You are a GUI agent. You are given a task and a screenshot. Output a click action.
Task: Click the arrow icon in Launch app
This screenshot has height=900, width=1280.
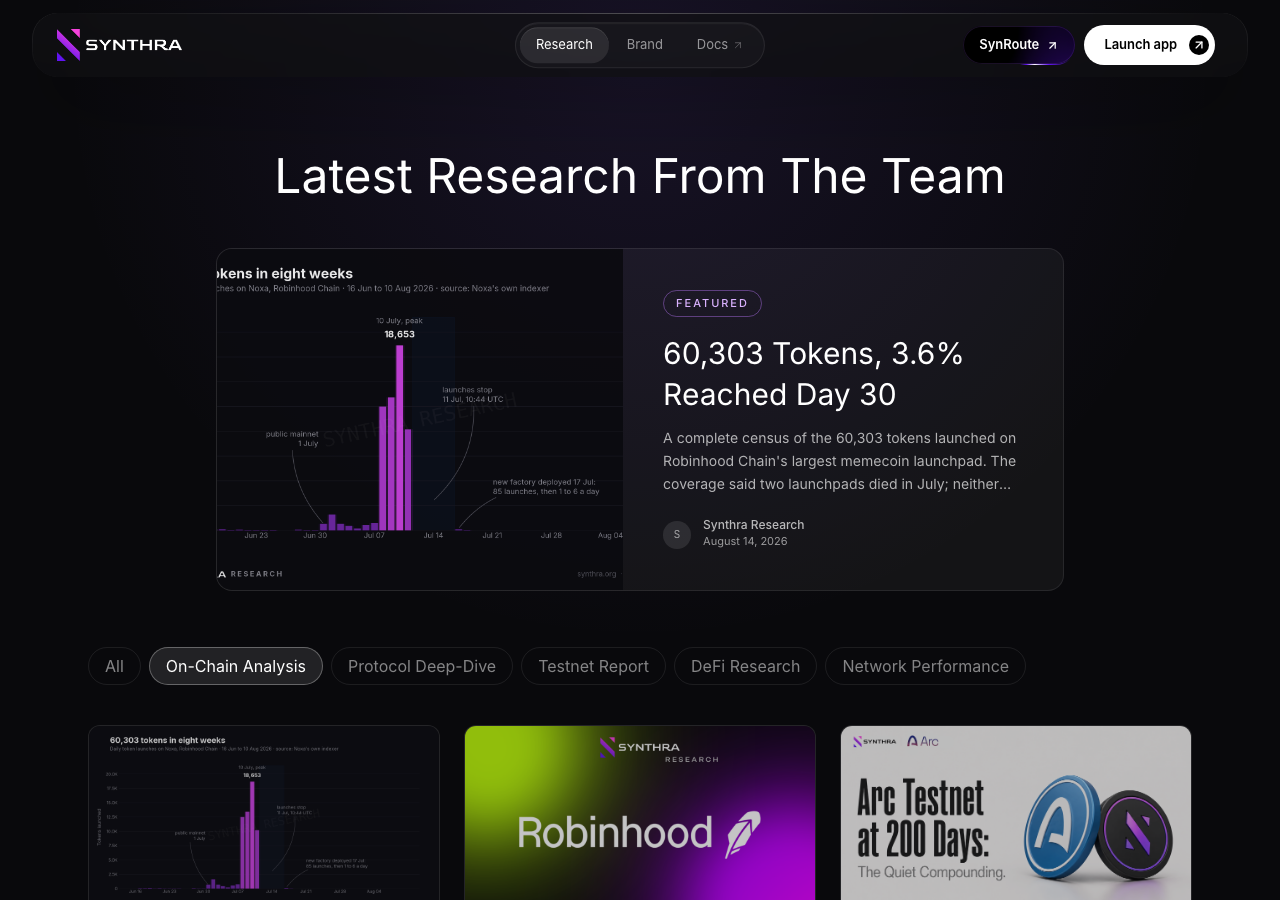coord(1199,45)
